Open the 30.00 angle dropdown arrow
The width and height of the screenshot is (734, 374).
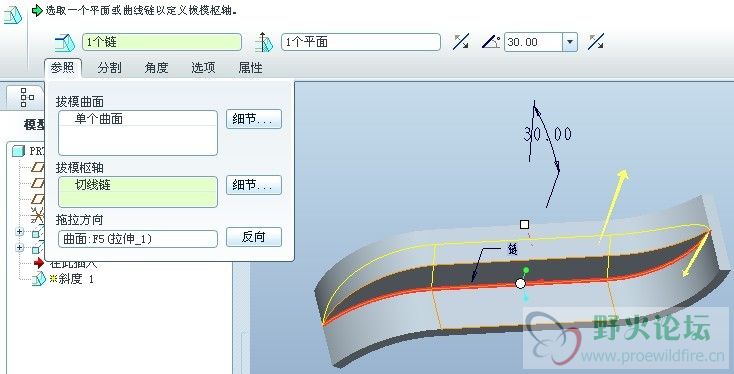click(570, 42)
